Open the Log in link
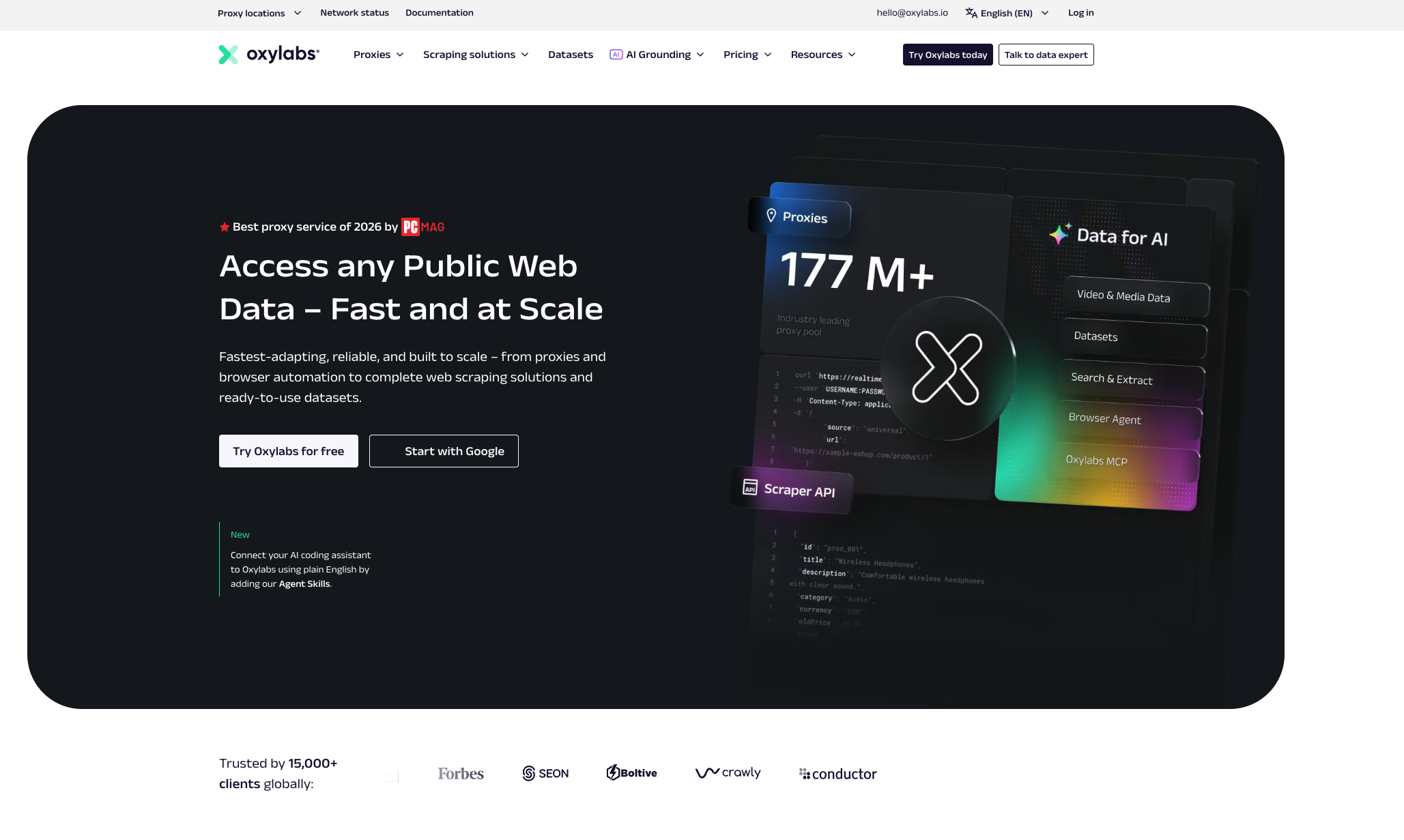 [1081, 13]
